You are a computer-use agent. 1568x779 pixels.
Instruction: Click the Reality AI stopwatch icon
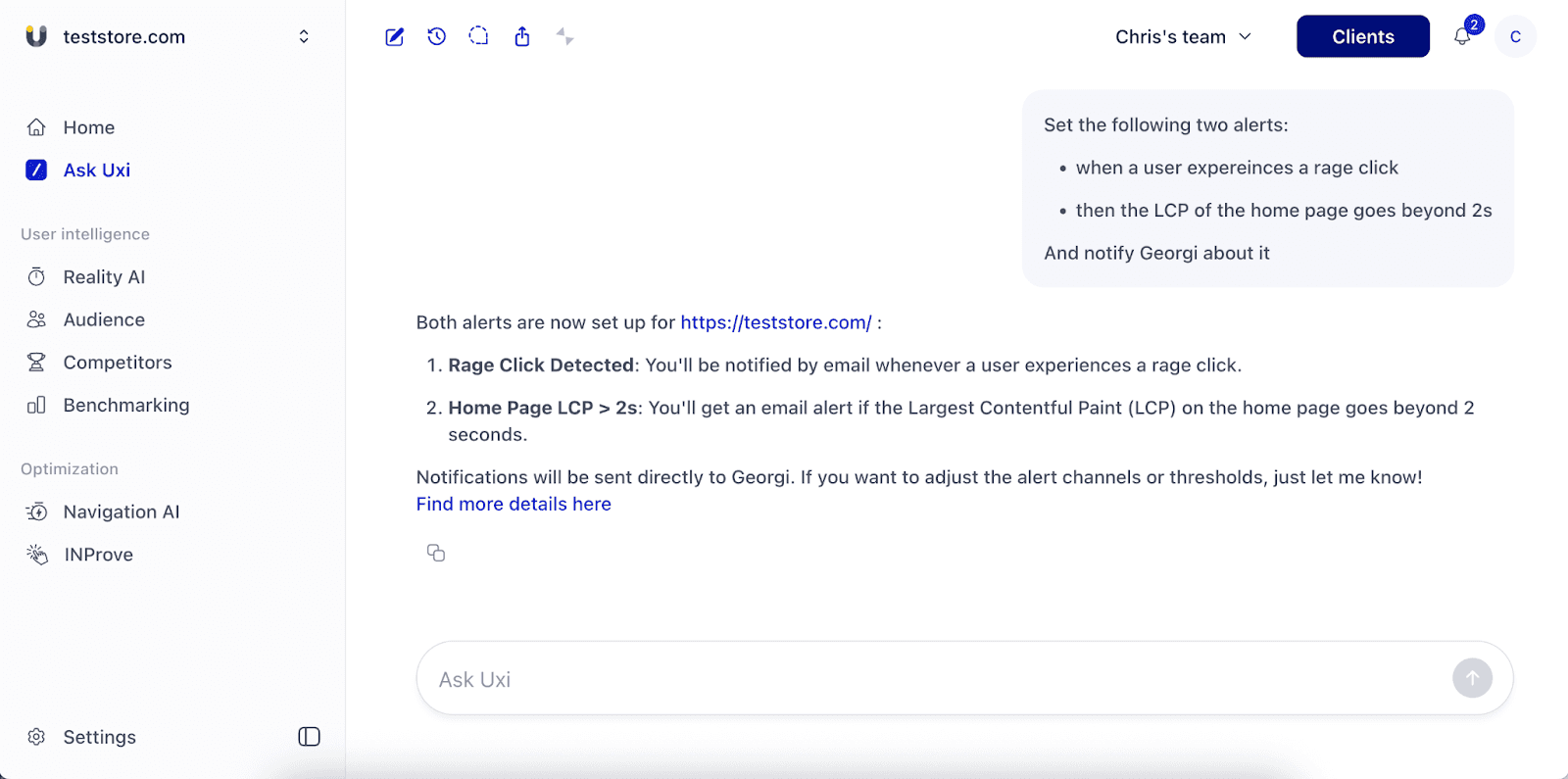[x=36, y=276]
